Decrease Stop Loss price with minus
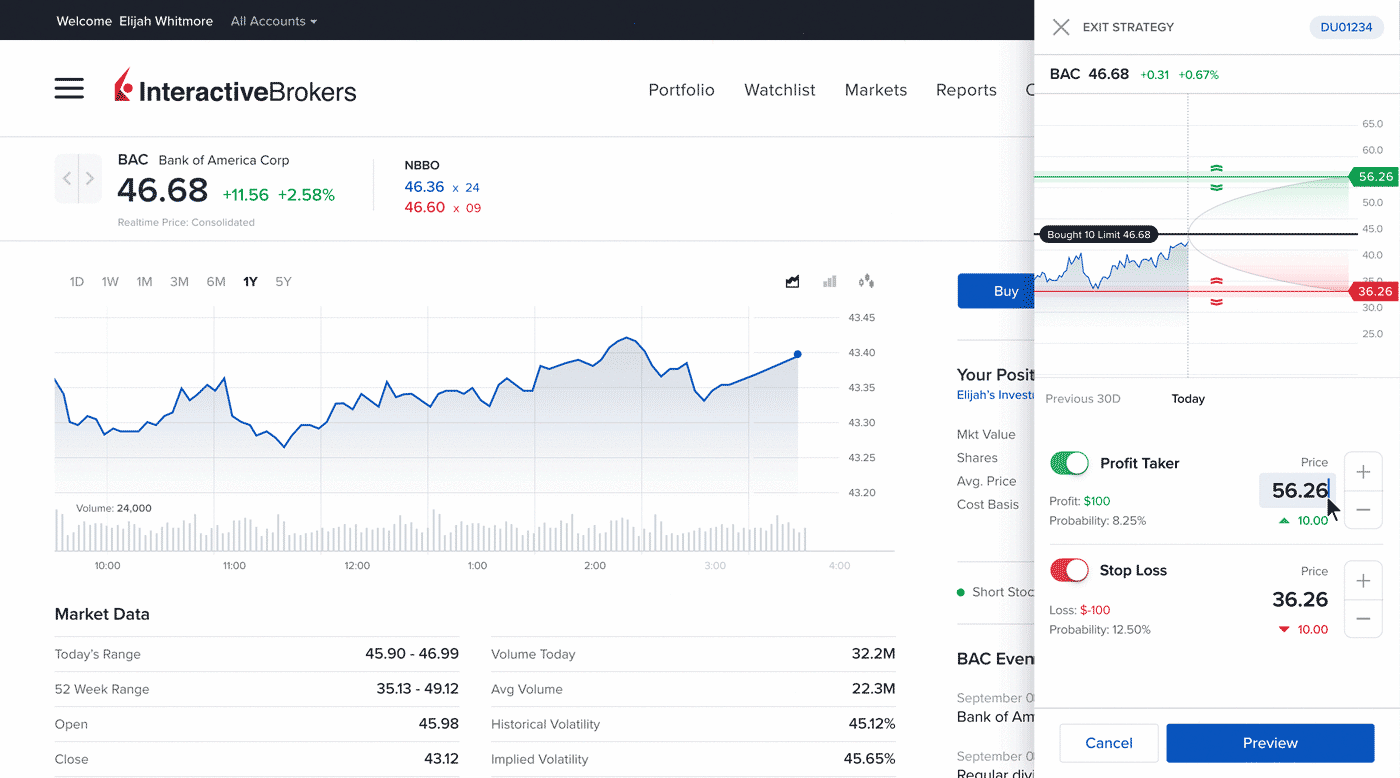Screen dimensions: 1400x778 pos(1363,618)
